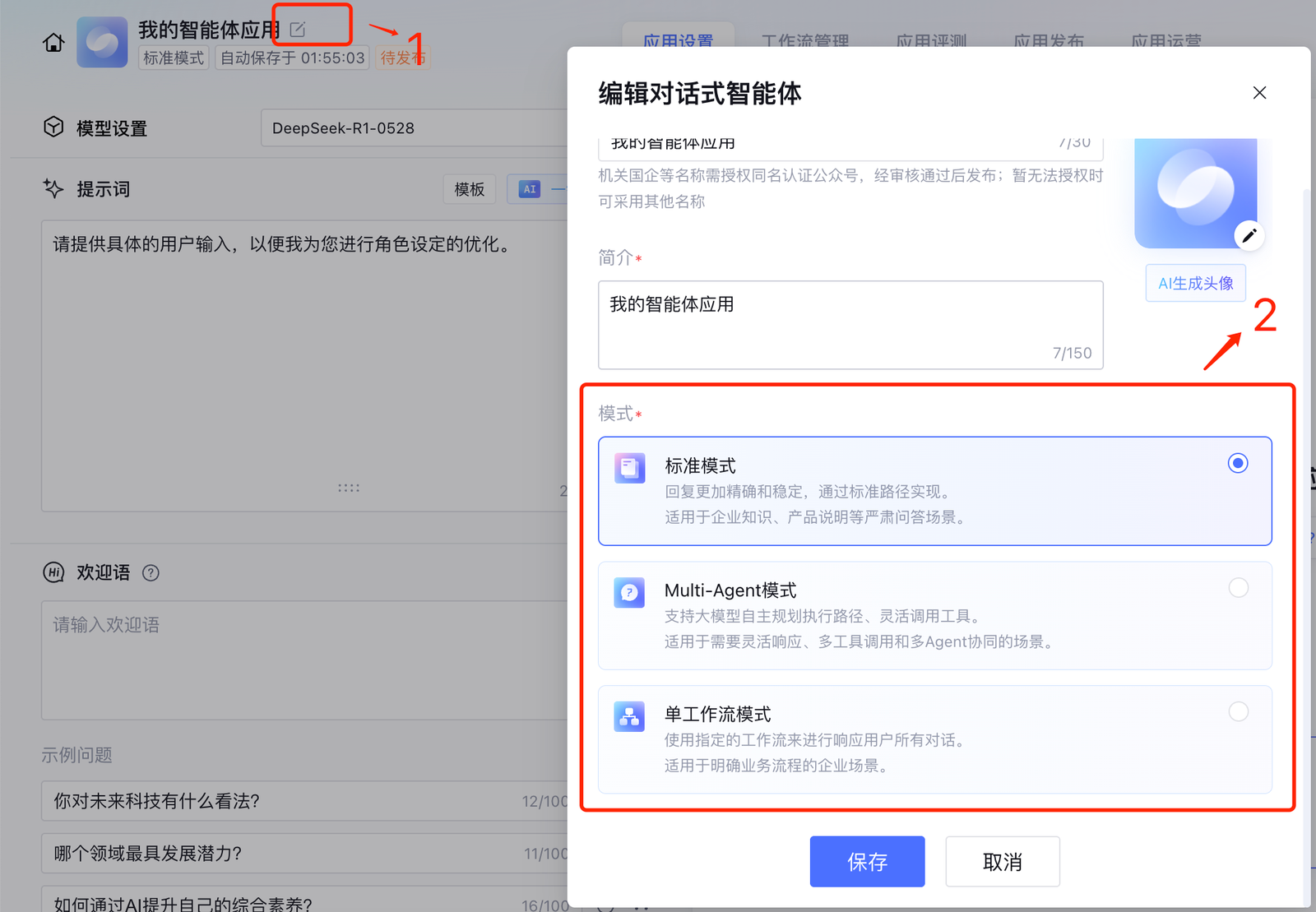Click the help icon beside 欢迎语
The image size is (1316, 912).
[151, 573]
